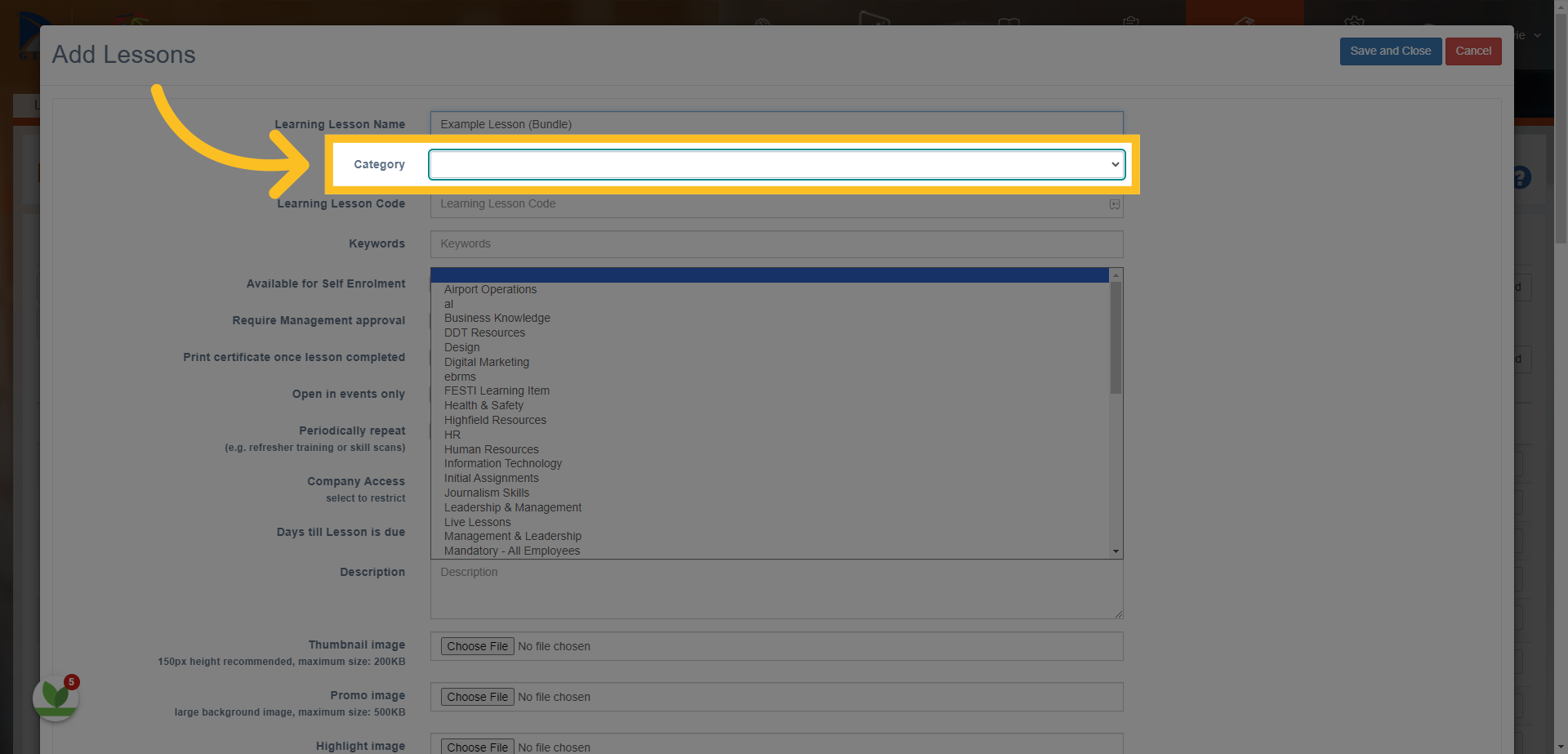Image resolution: width=1568 pixels, height=754 pixels.
Task: Select Business Knowledge category
Action: point(770,318)
